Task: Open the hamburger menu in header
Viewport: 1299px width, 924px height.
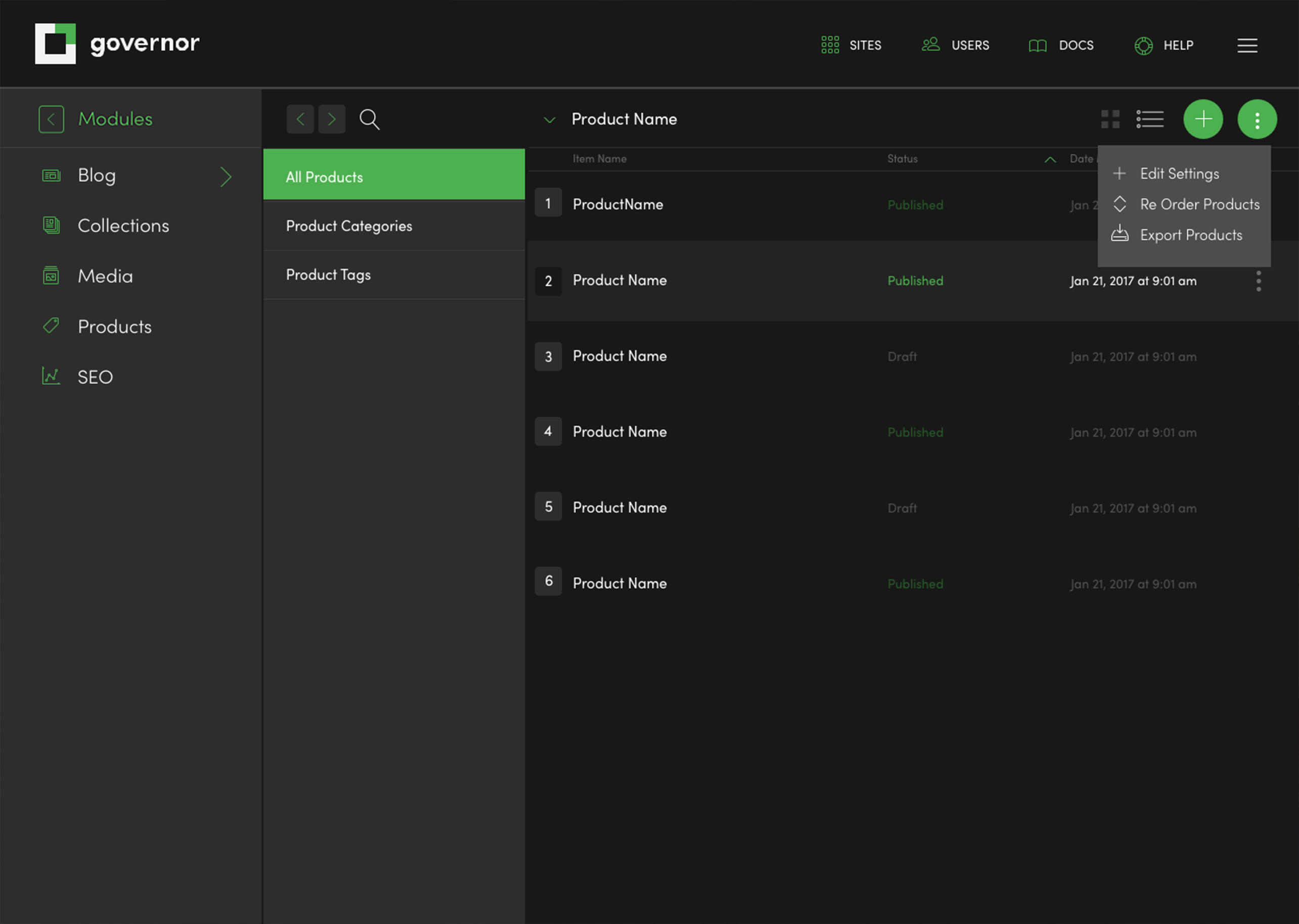Action: point(1247,46)
